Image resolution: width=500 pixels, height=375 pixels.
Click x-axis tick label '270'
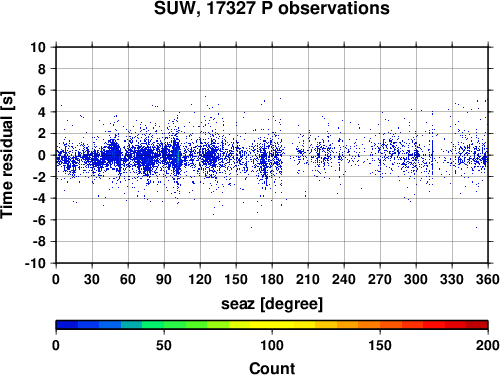pos(380,279)
